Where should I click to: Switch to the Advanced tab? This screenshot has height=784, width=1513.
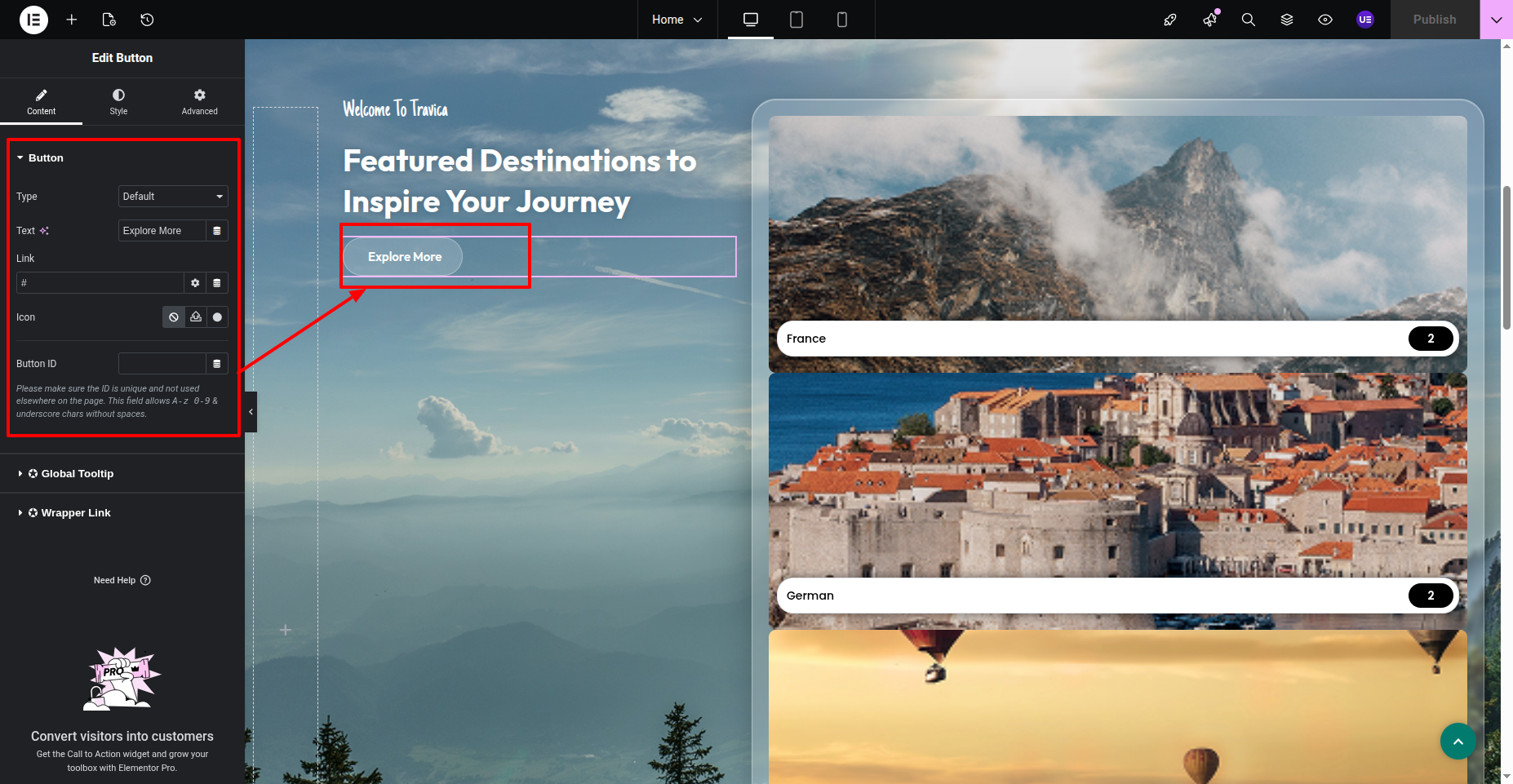[199, 102]
